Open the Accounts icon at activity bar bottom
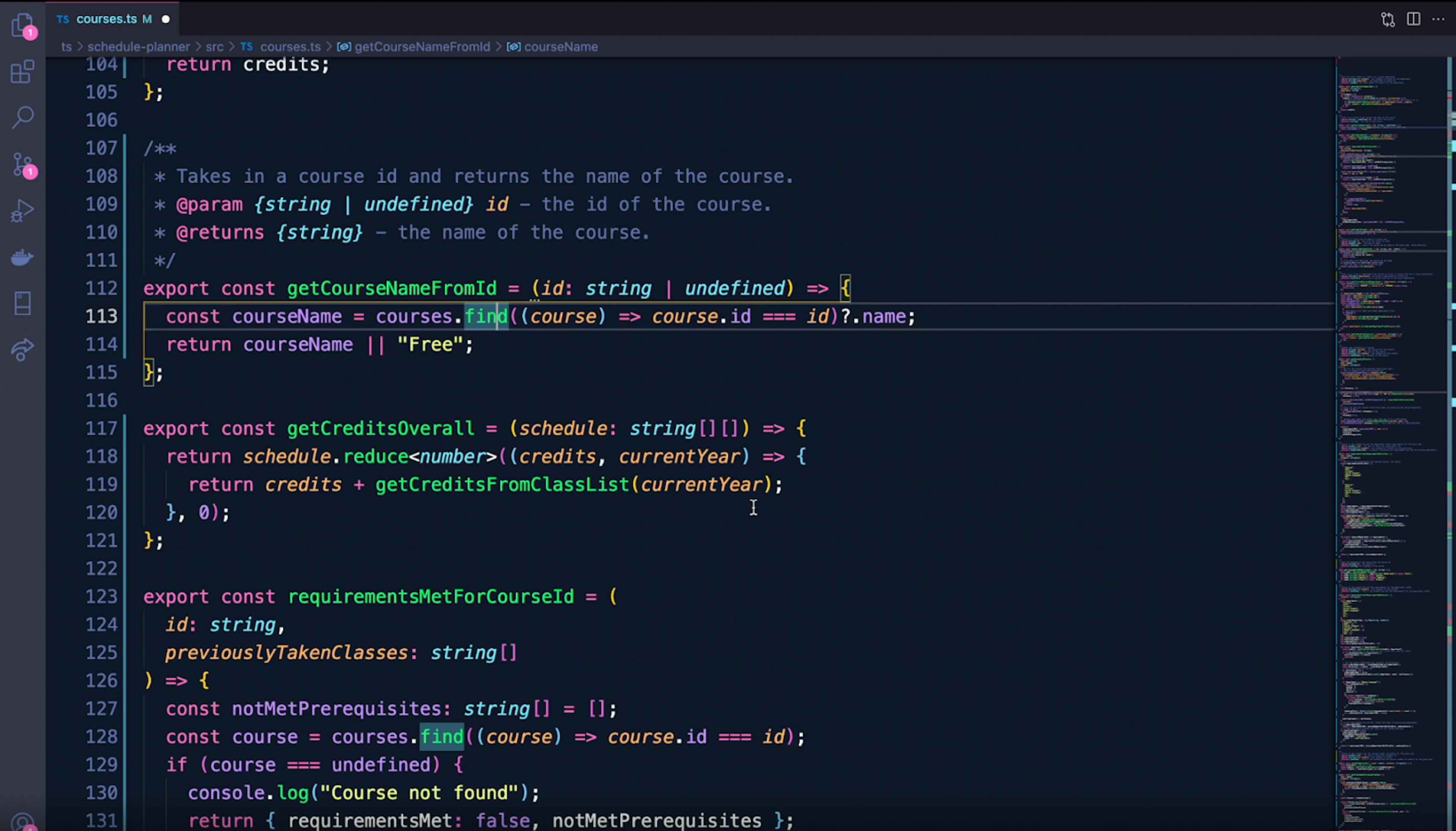The height and width of the screenshot is (831, 1456). (23, 822)
